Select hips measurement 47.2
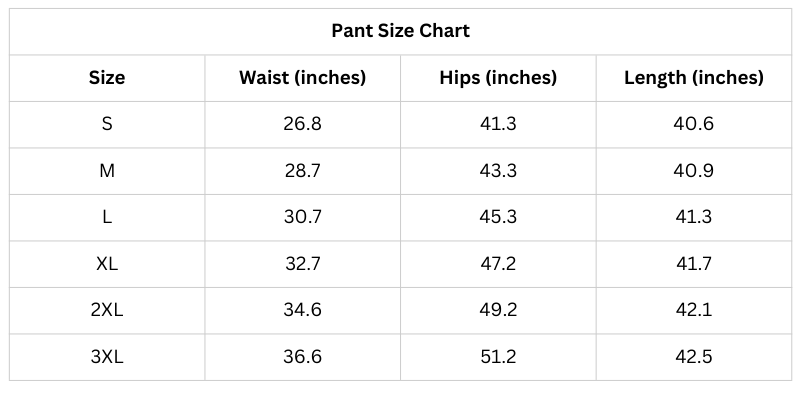The image size is (800, 400). click(498, 264)
